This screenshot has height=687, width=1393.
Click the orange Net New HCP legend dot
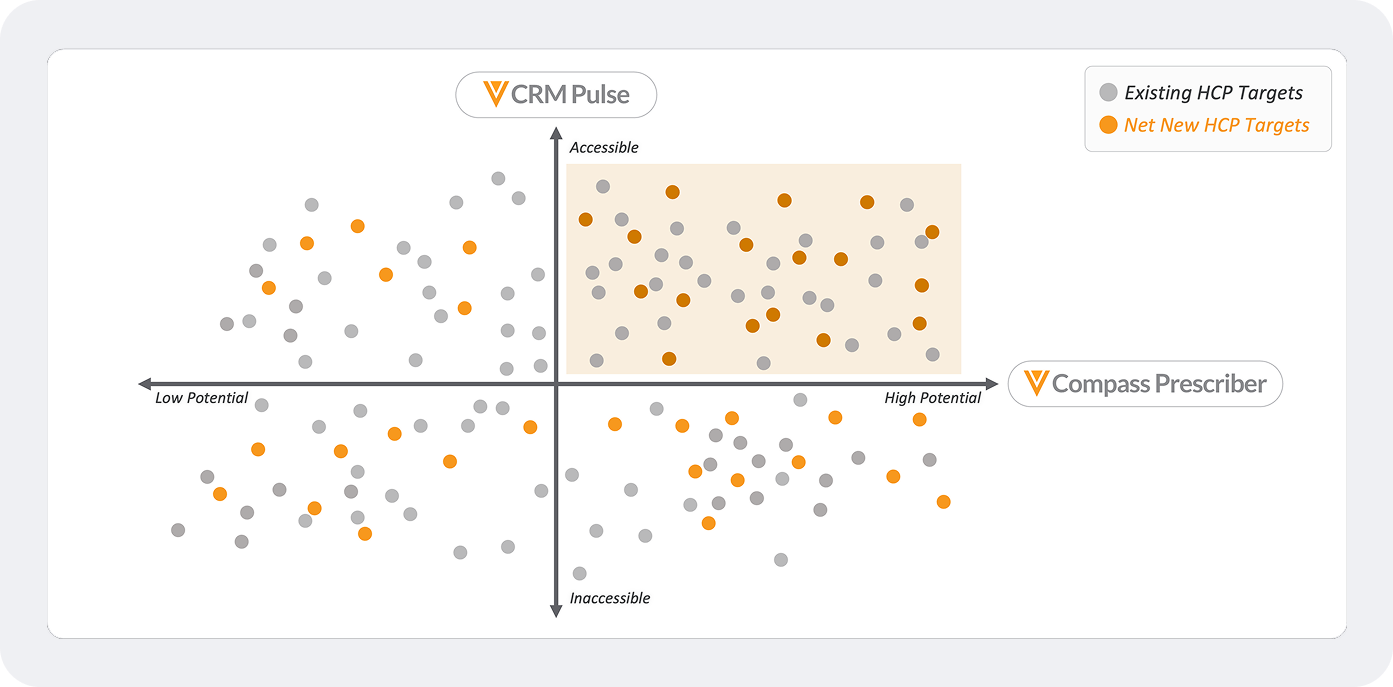pos(1108,125)
